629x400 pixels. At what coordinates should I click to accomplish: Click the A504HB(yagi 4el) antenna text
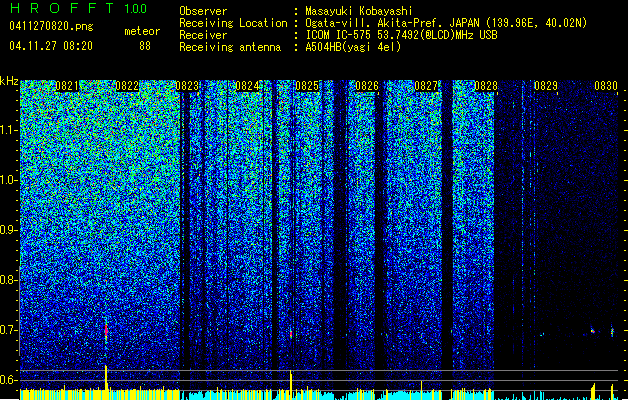(353, 47)
